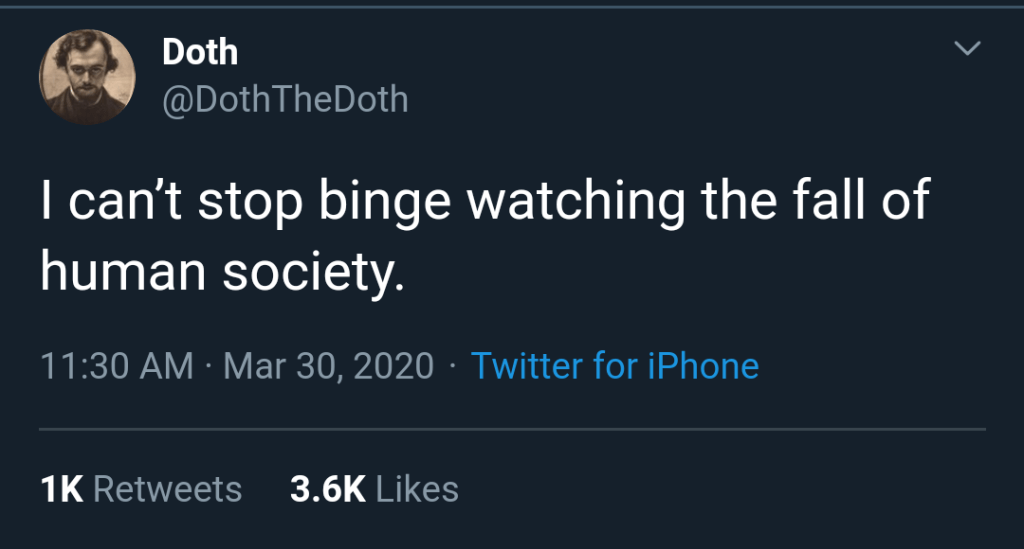Click the words "human society." in the tweet

click(x=222, y=271)
